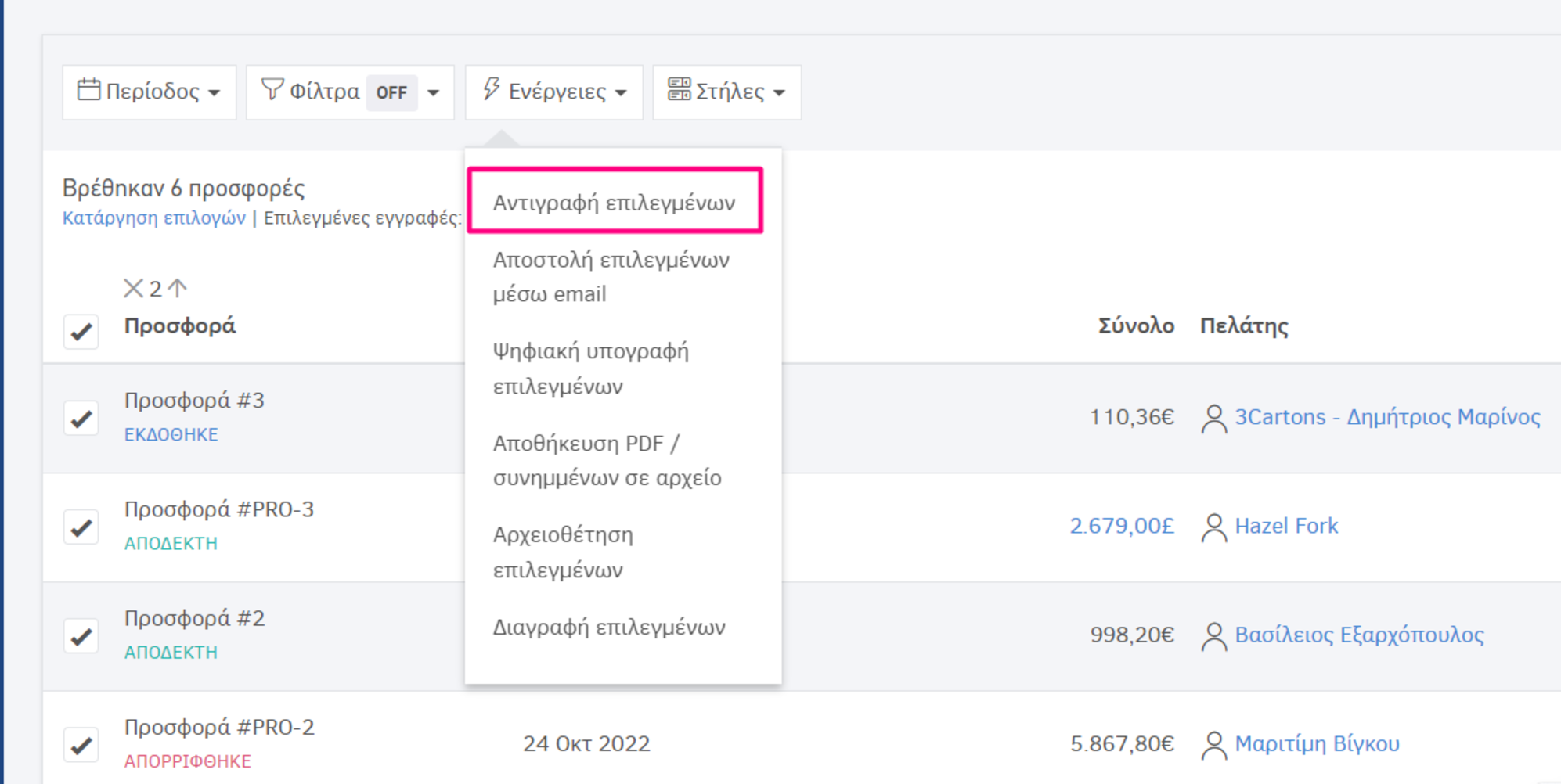Click the funnel filter icon

[x=272, y=90]
